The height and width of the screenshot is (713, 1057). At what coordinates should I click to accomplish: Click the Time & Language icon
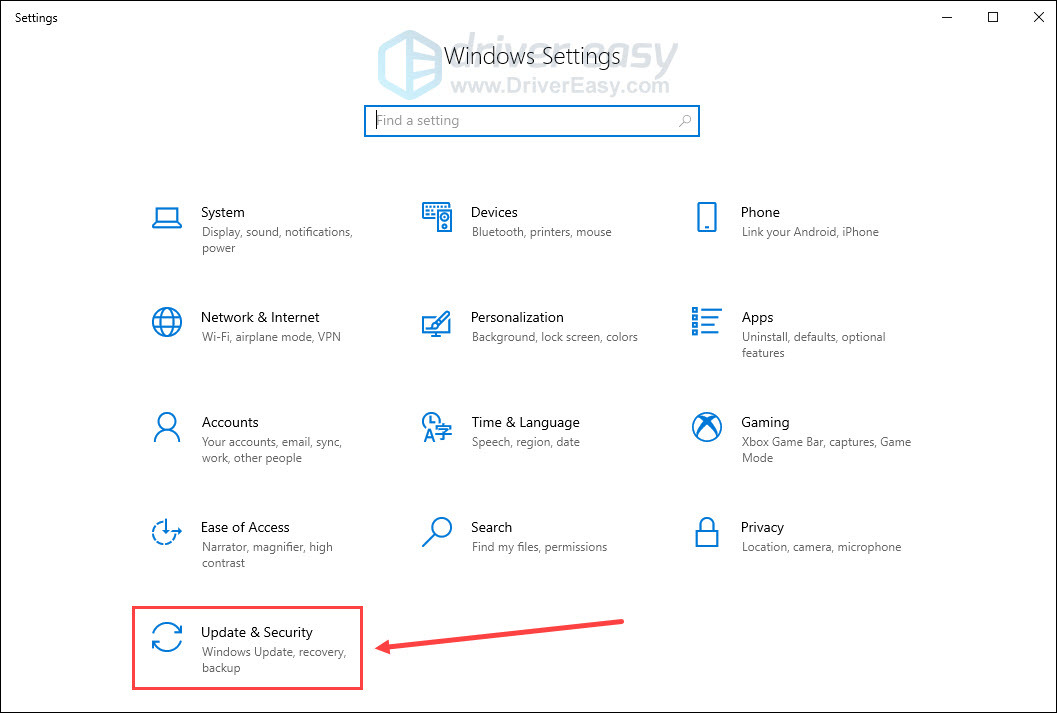[x=436, y=427]
